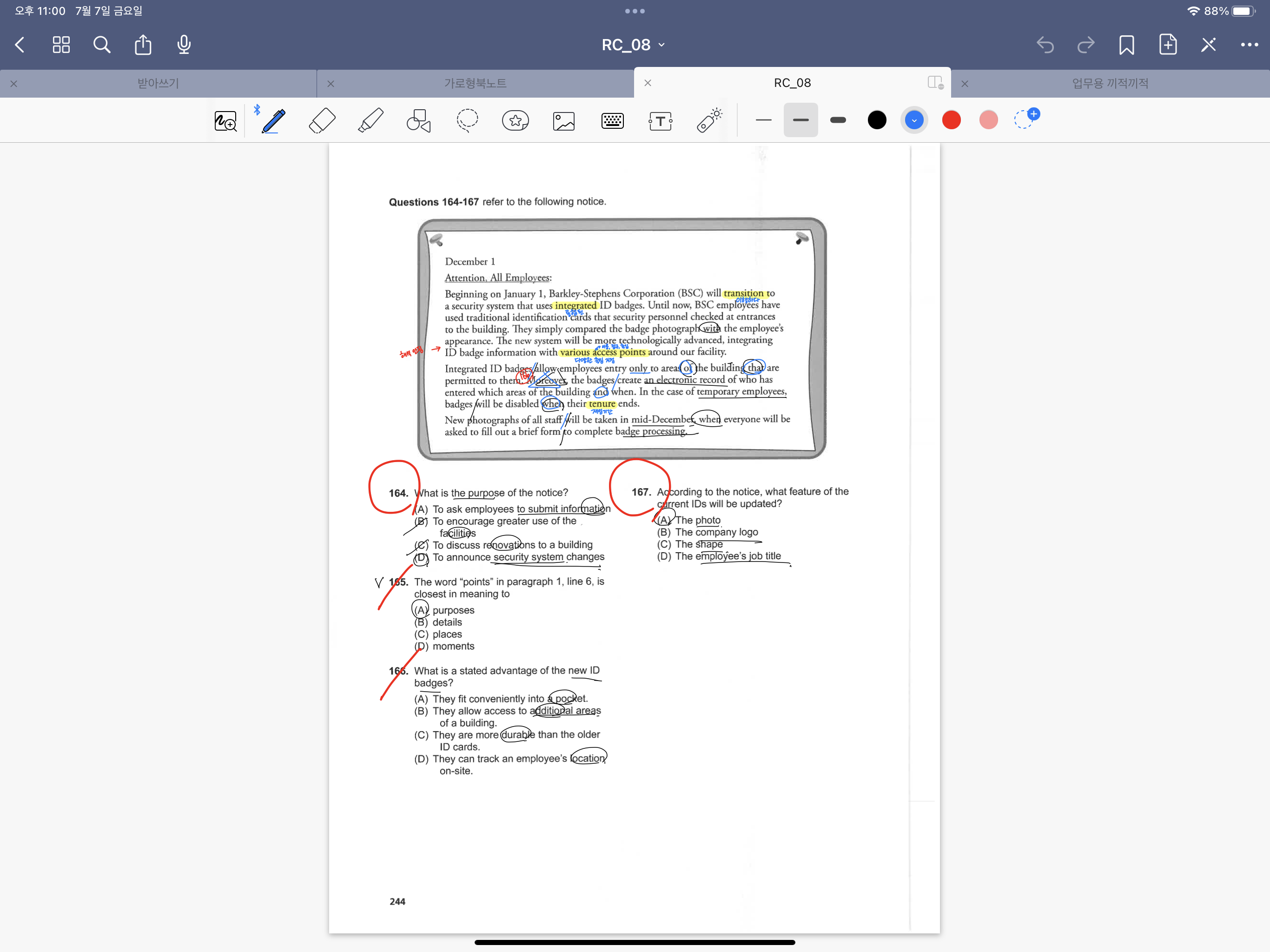Bookmark the current page
The height and width of the screenshot is (952, 1270).
click(x=1126, y=45)
